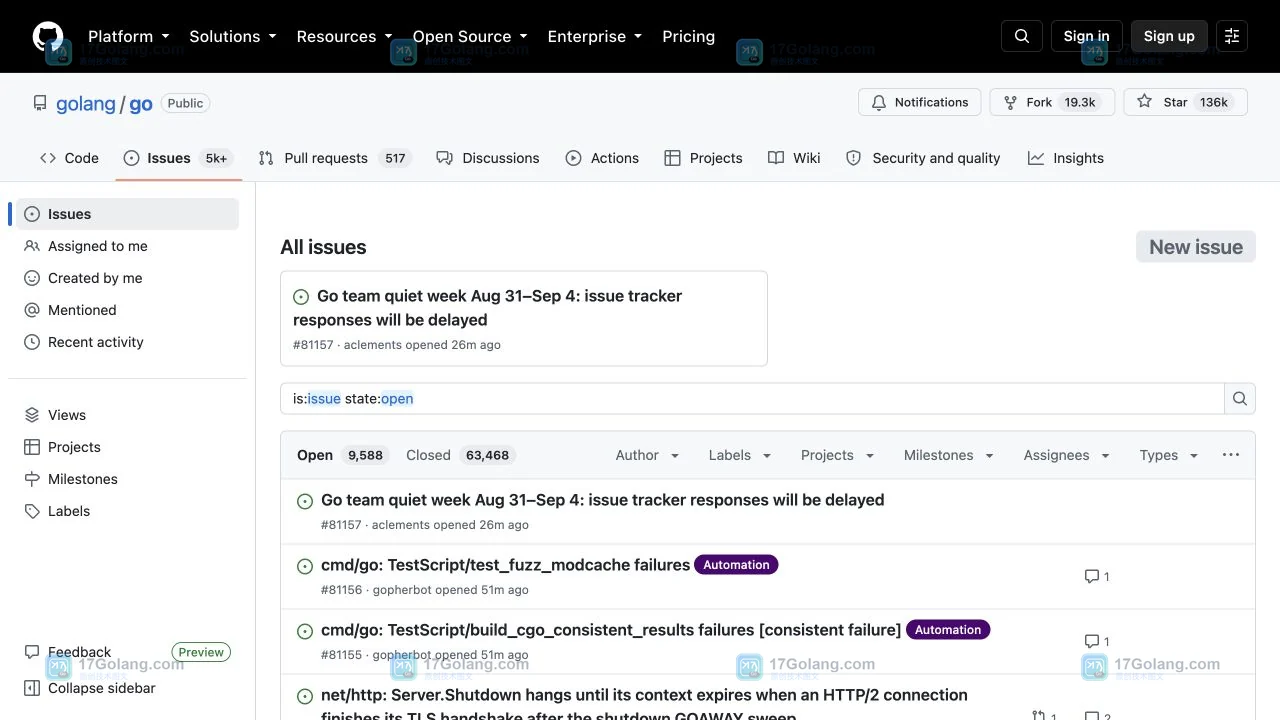Viewport: 1280px width, 720px height.
Task: Expand the Enterprise menu
Action: pyautogui.click(x=595, y=36)
